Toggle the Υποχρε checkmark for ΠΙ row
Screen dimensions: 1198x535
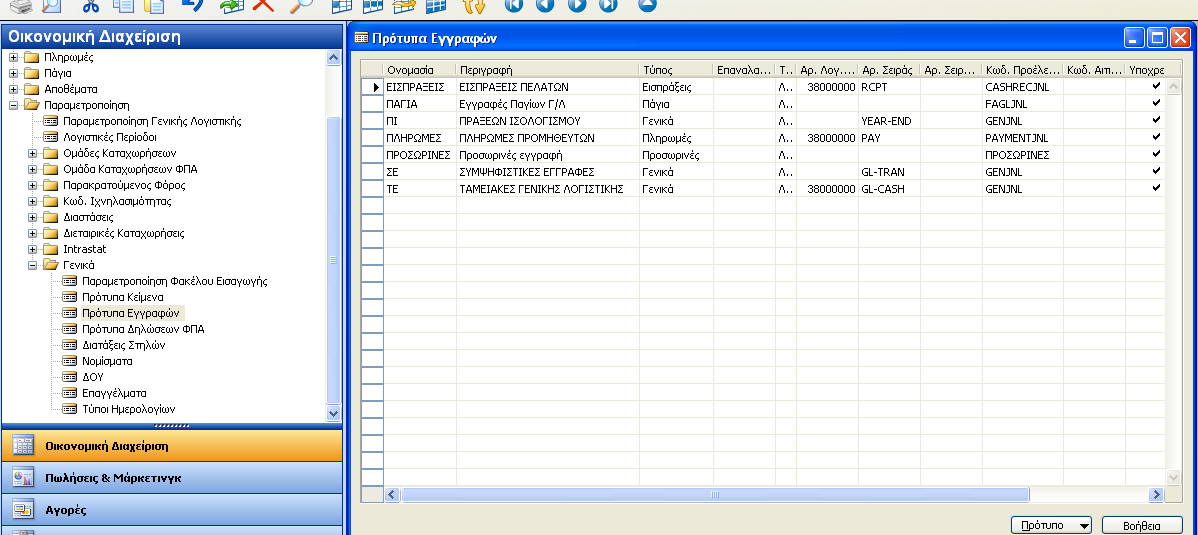coord(1156,120)
